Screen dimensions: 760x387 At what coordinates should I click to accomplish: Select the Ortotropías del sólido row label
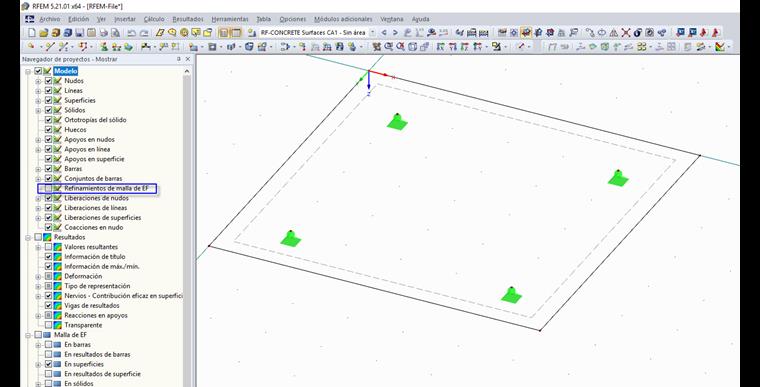pos(95,120)
